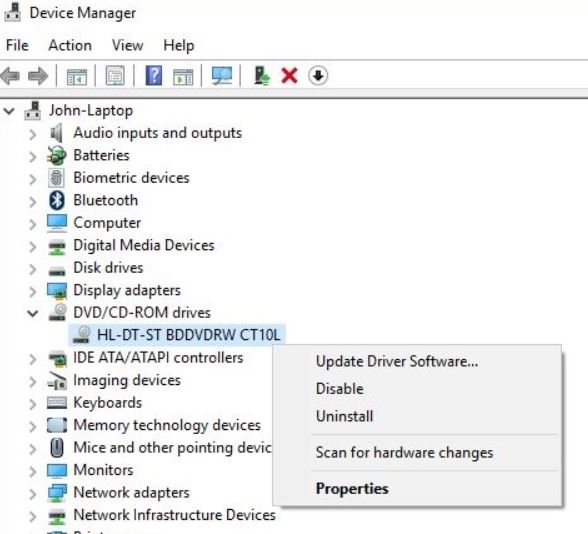The height and width of the screenshot is (534, 588).
Task: Click the red X uninstall toolbar icon
Action: pyautogui.click(x=290, y=75)
